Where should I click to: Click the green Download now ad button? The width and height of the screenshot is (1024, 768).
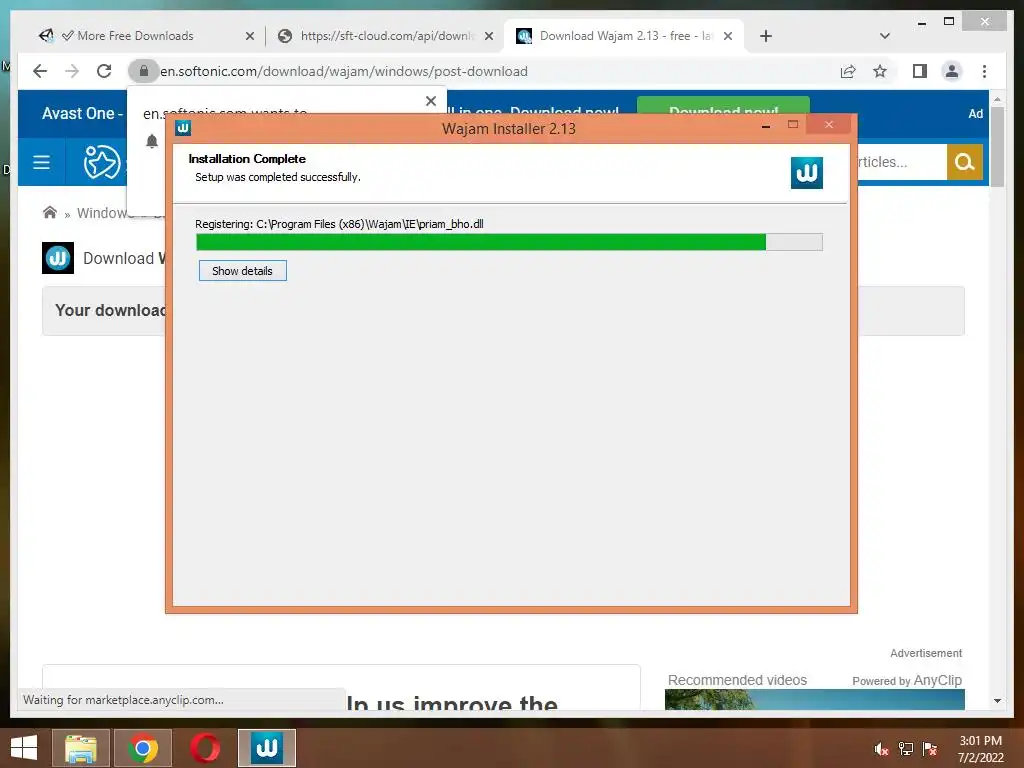click(x=723, y=106)
